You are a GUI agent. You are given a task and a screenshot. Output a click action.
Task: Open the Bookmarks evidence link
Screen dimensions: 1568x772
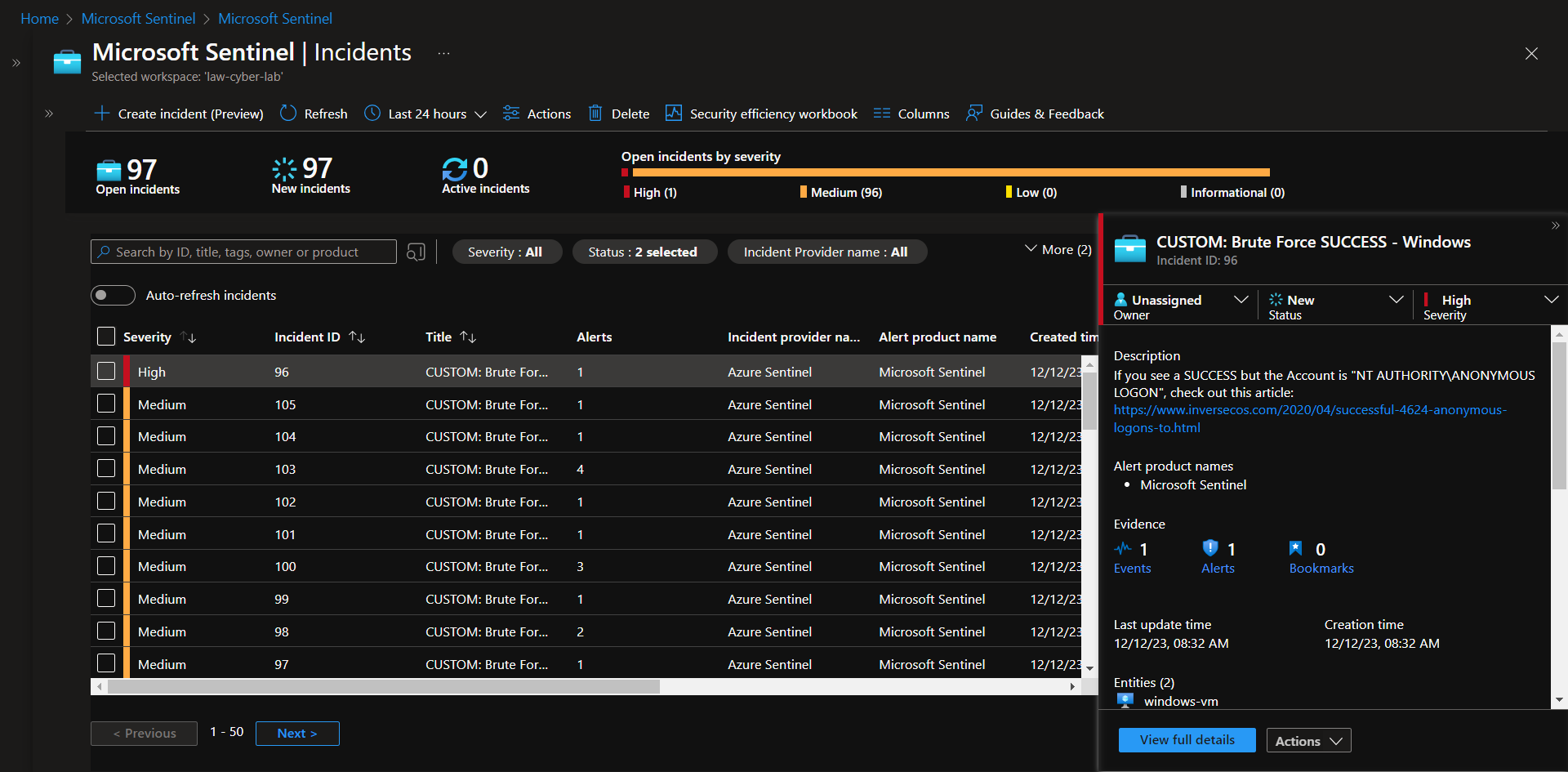click(x=1321, y=568)
